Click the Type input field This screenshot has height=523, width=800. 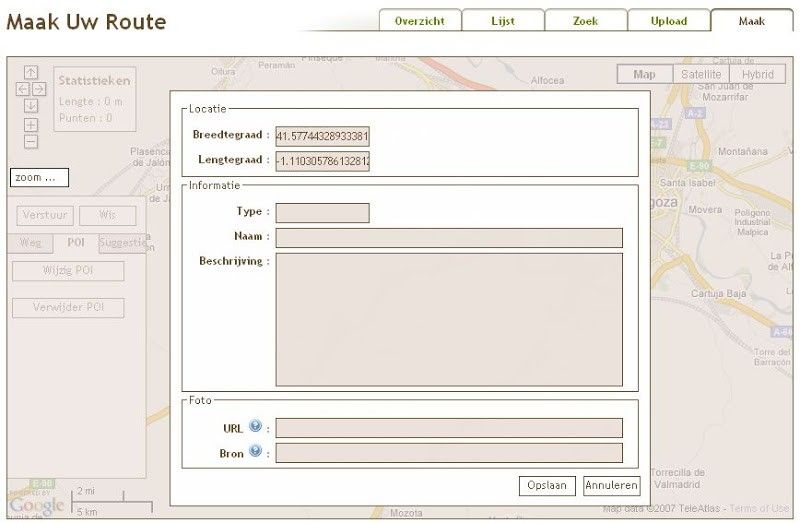[x=322, y=213]
